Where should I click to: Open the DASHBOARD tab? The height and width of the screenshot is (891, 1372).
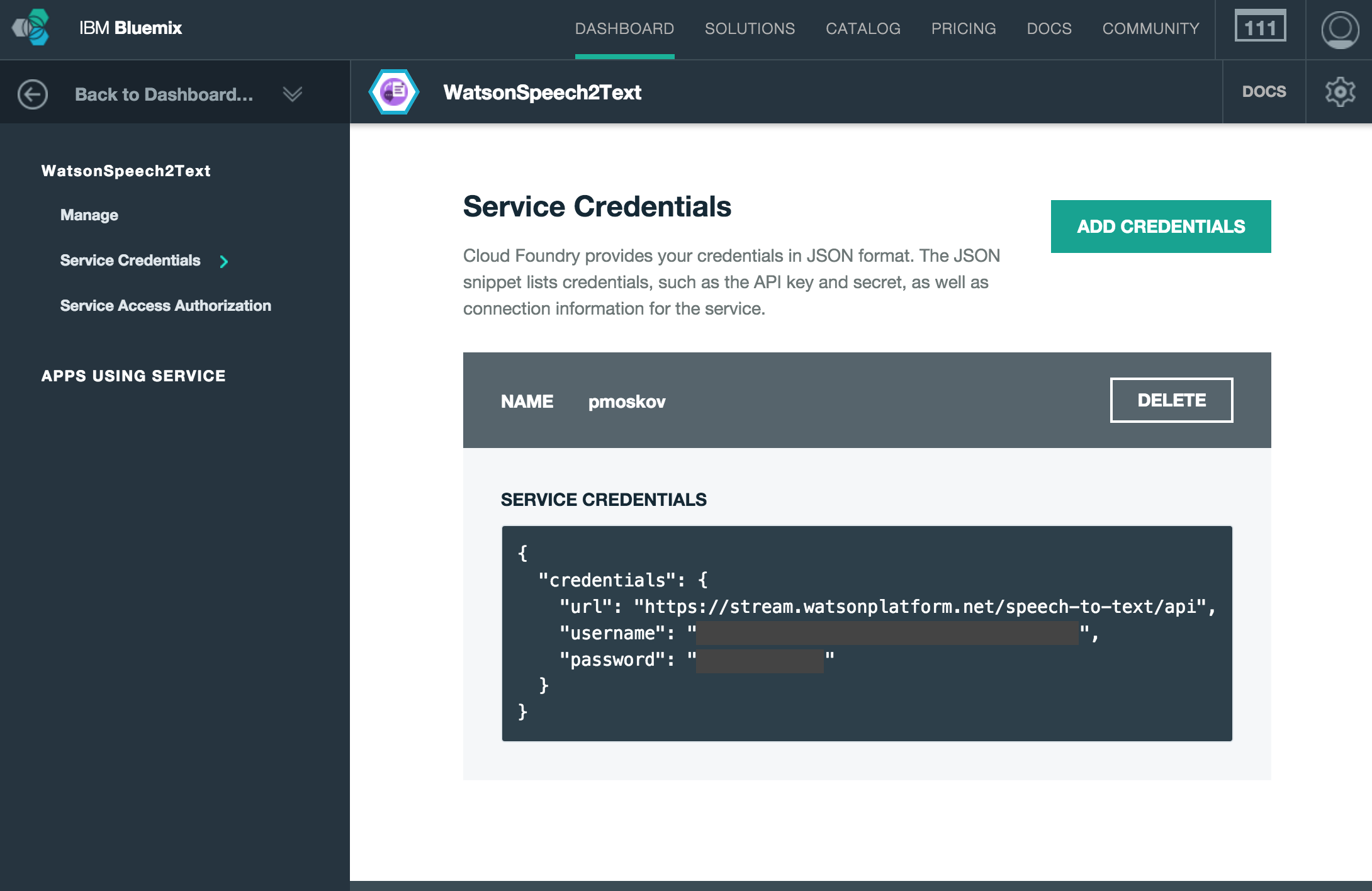tap(624, 29)
